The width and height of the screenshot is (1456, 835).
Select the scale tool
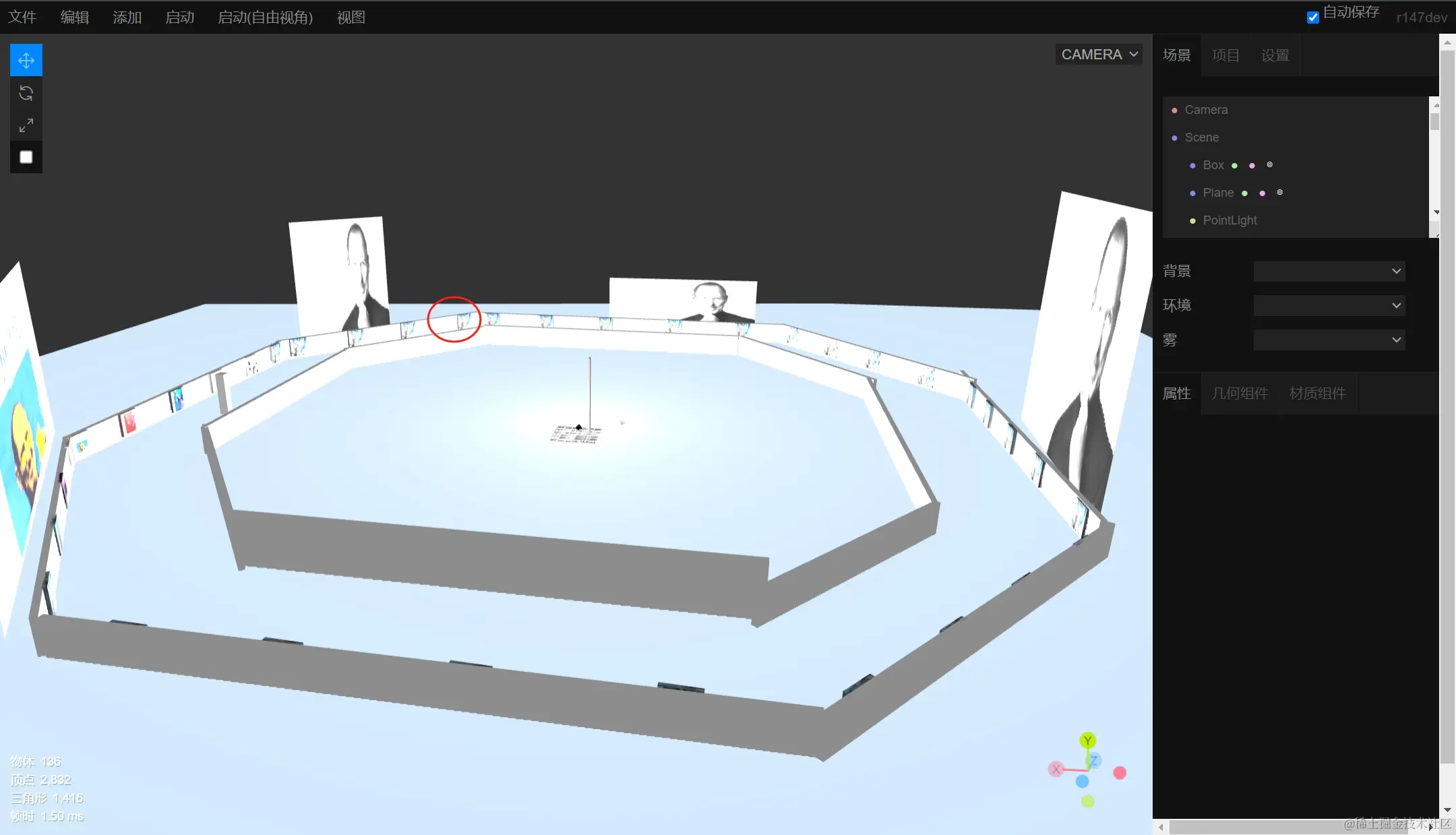(26, 125)
